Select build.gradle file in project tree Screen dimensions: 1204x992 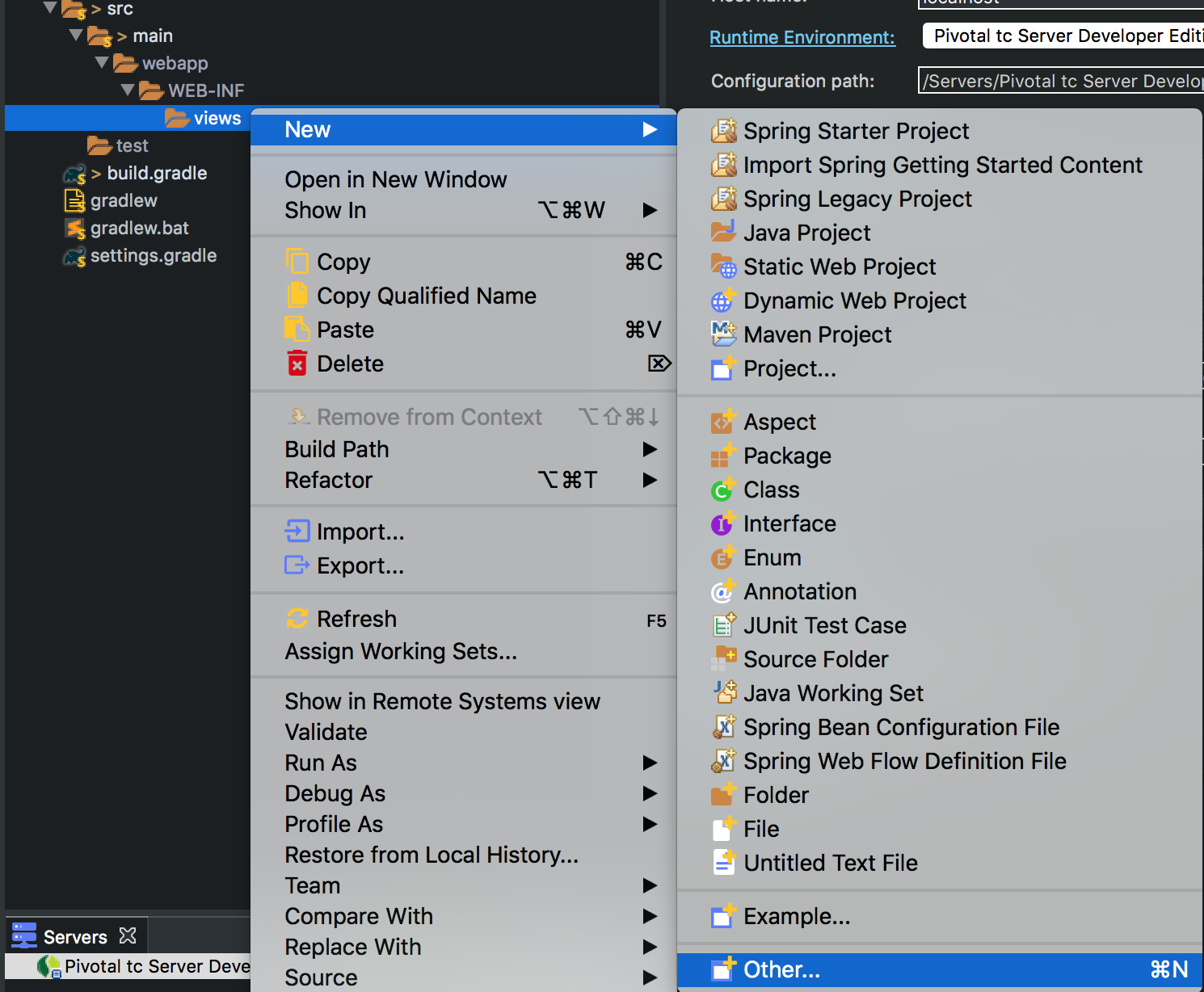[157, 173]
